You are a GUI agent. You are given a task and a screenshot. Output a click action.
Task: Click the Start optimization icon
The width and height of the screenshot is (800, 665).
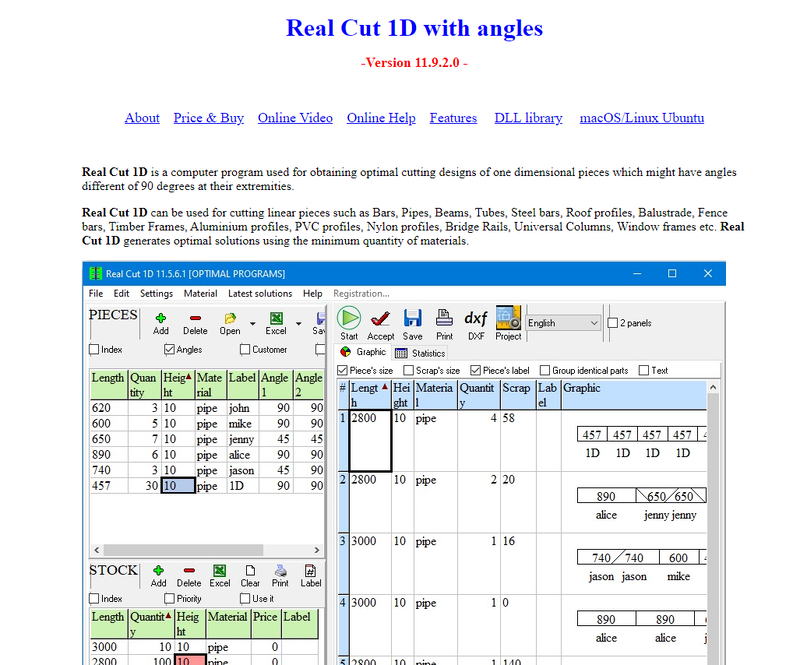(x=350, y=317)
